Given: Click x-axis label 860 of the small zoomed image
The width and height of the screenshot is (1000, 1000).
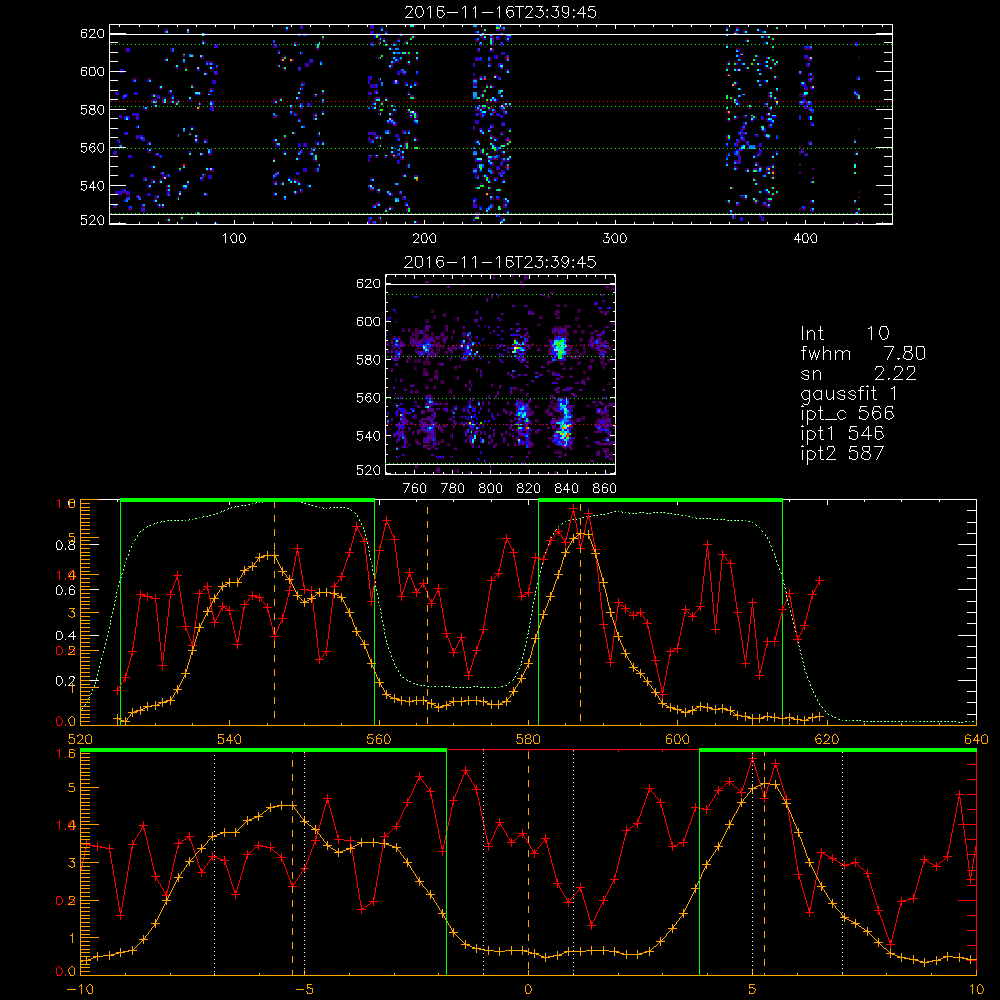Looking at the screenshot, I should (605, 489).
